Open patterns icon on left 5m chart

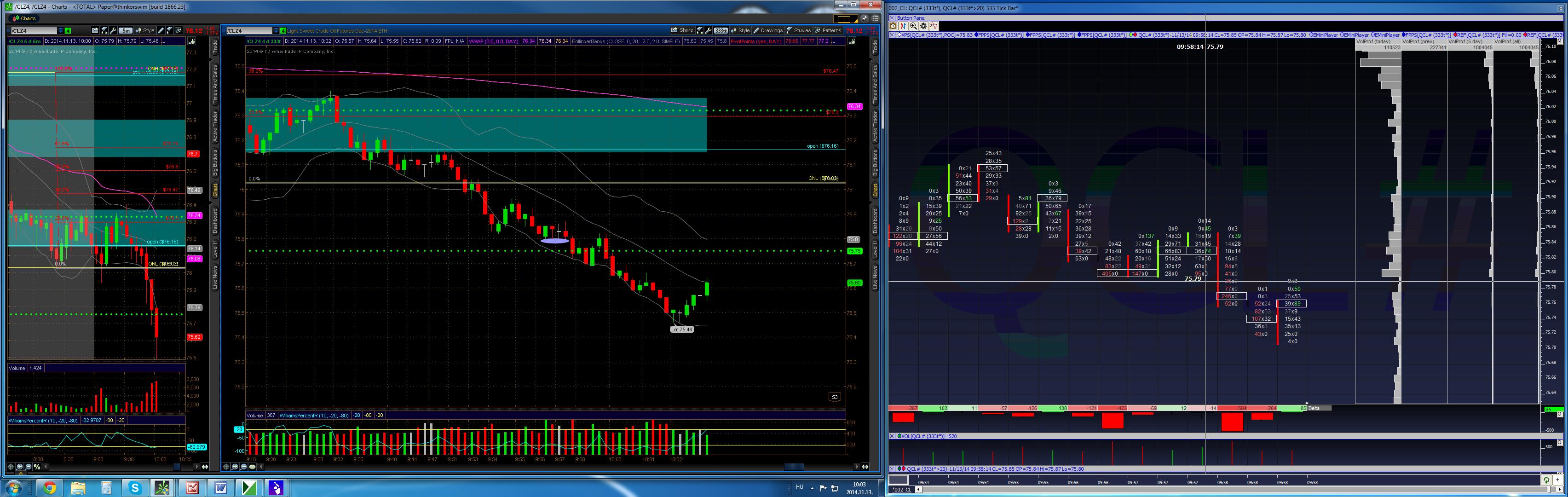[x=179, y=30]
